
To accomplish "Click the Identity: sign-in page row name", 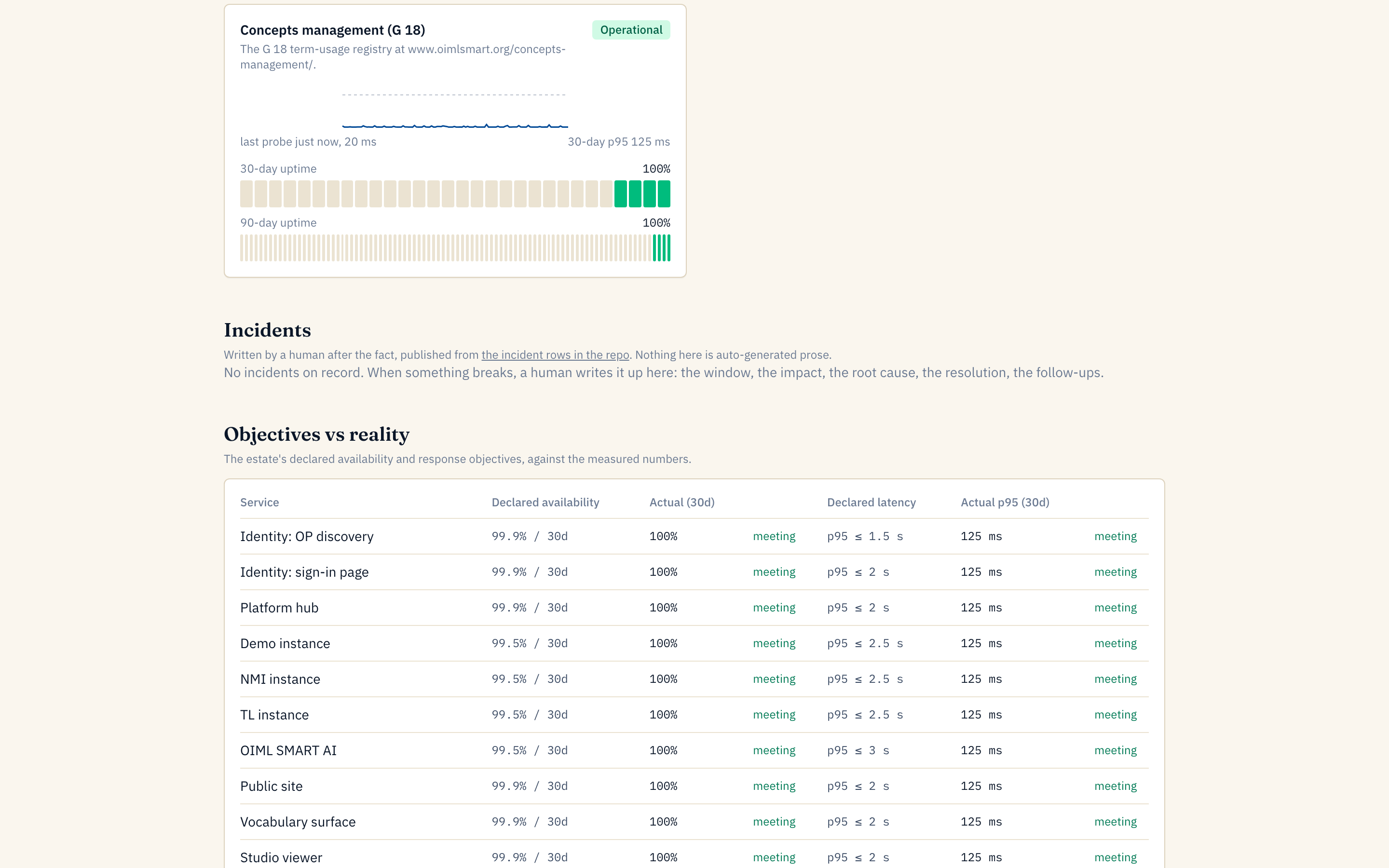I will pos(304,572).
